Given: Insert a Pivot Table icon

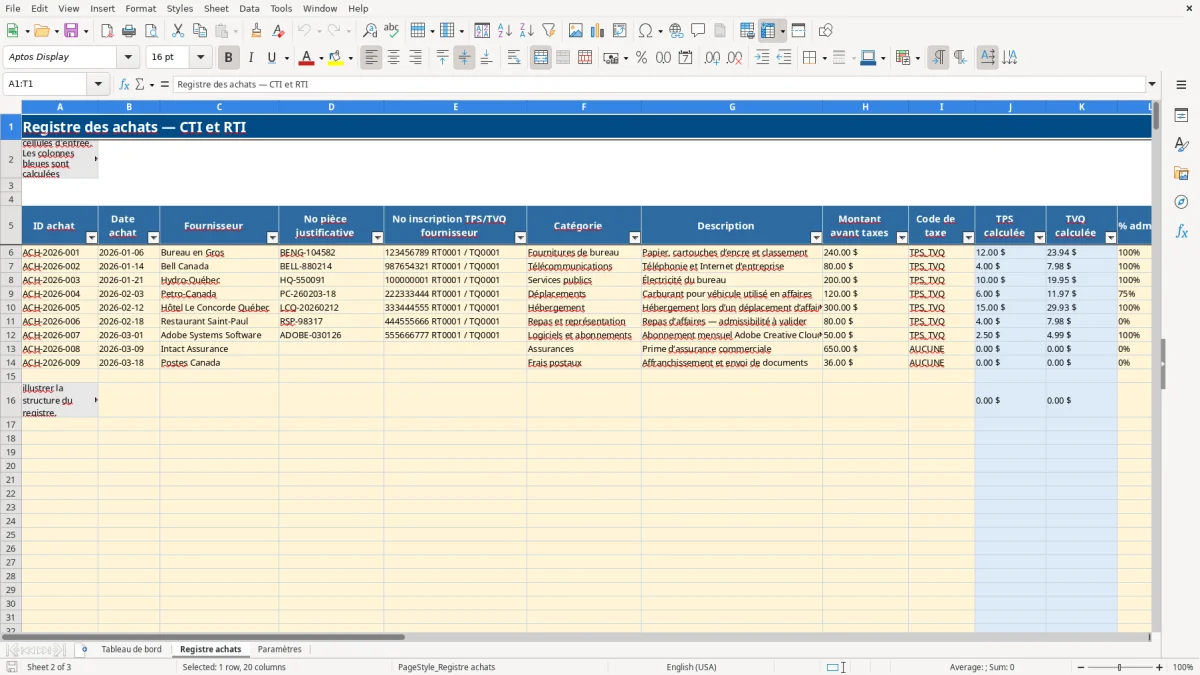Looking at the screenshot, I should click(x=620, y=31).
